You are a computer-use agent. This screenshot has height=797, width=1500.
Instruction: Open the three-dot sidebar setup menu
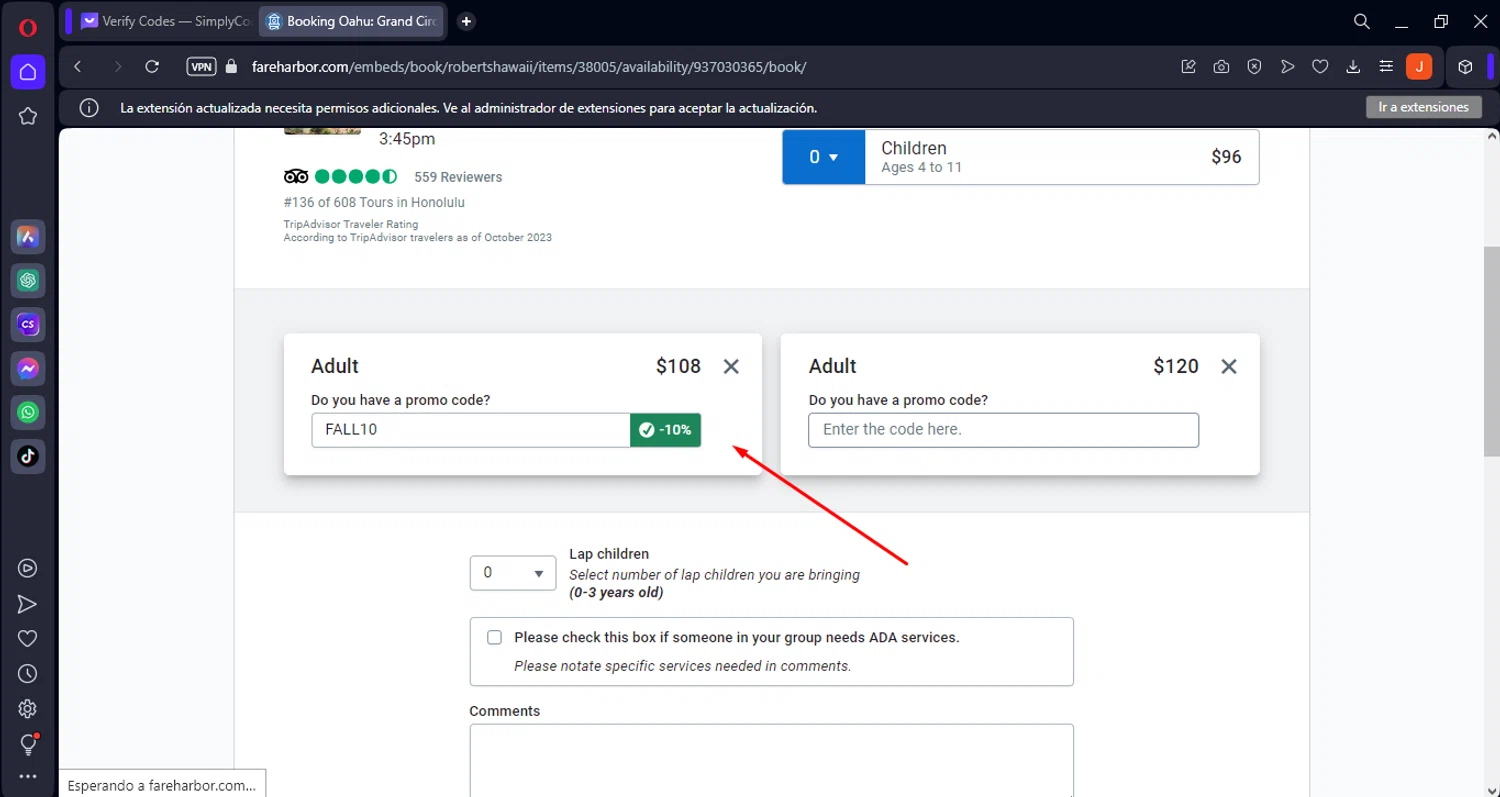click(28, 777)
